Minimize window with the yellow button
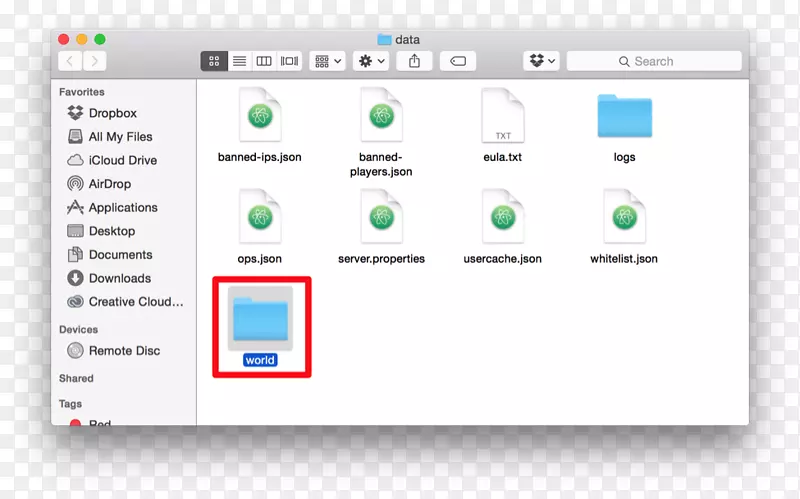This screenshot has width=800, height=499. point(82,39)
